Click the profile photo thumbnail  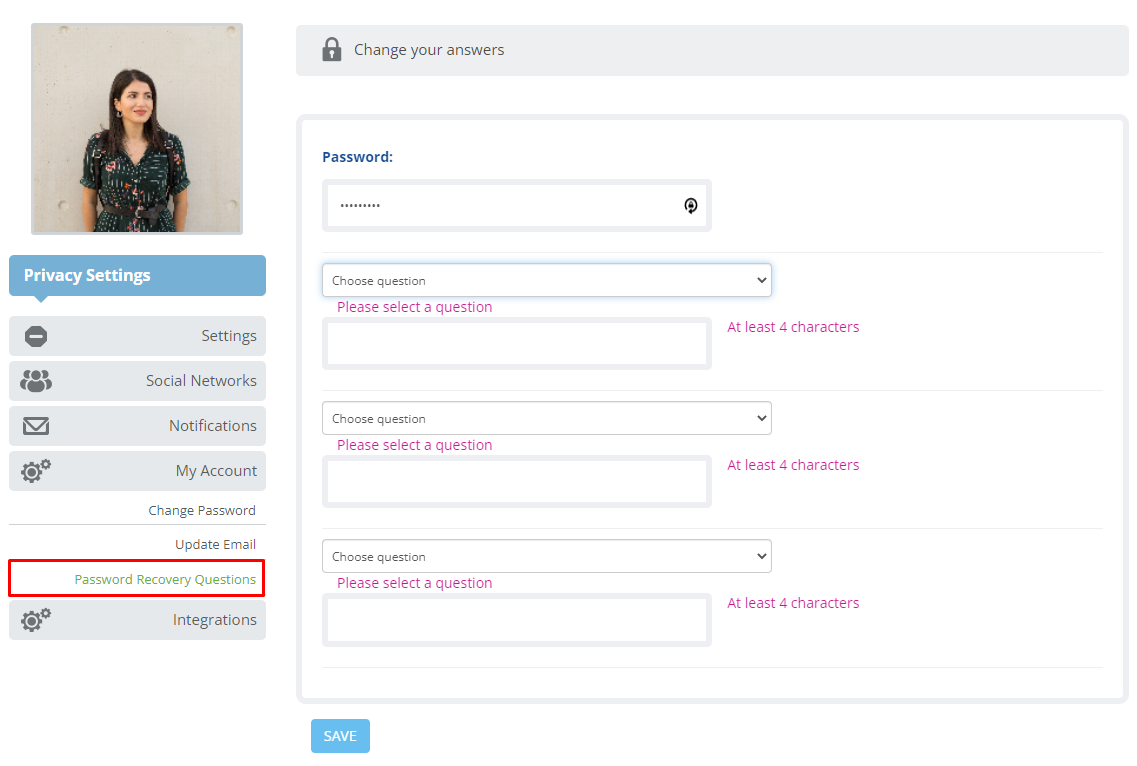[x=137, y=129]
